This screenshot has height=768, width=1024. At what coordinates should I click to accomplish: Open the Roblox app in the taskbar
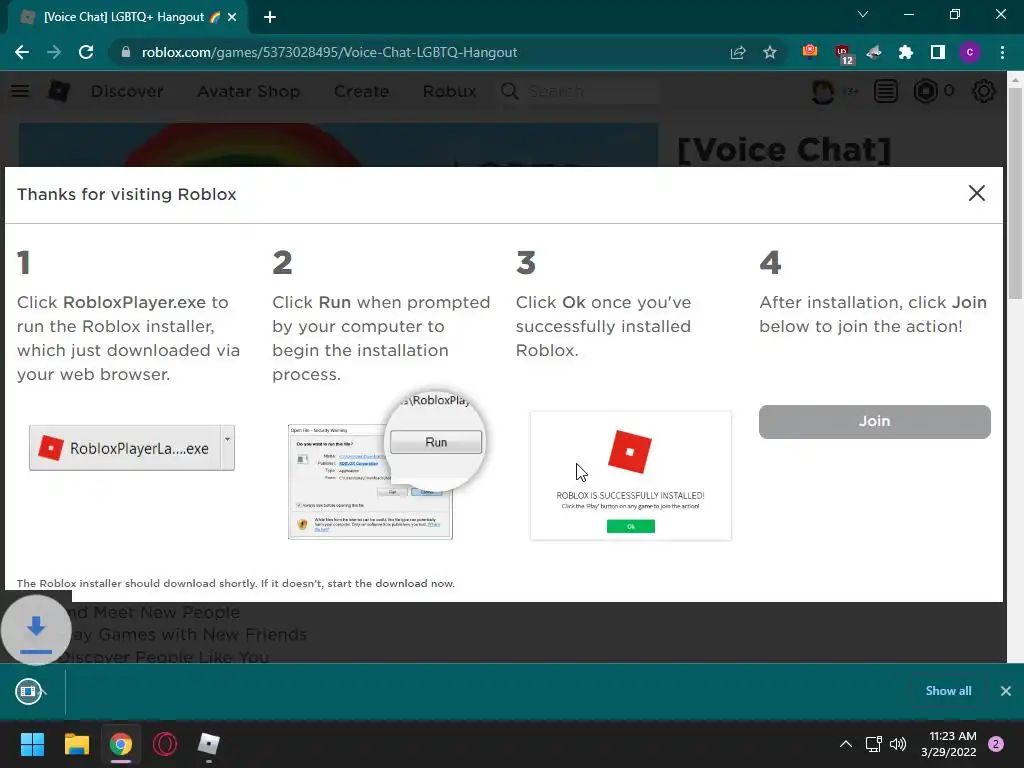point(209,744)
